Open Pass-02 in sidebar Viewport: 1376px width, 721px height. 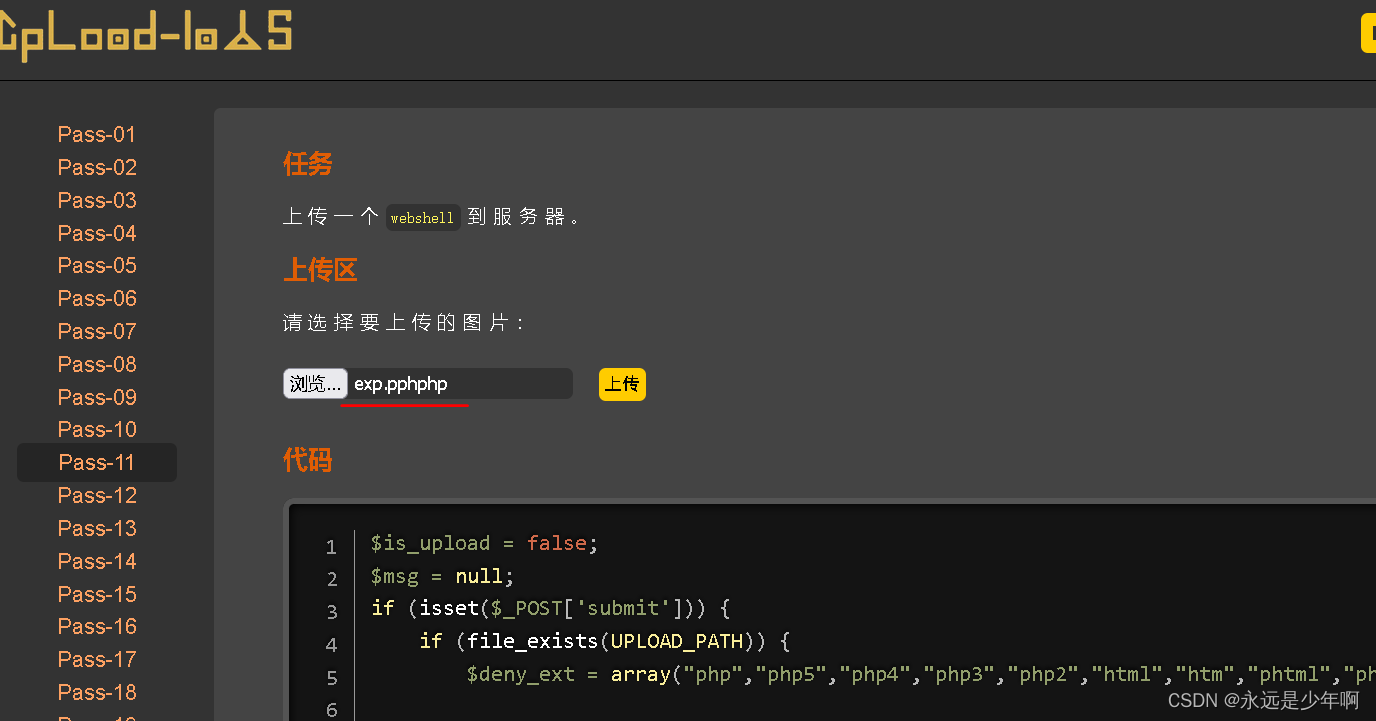pos(97,167)
